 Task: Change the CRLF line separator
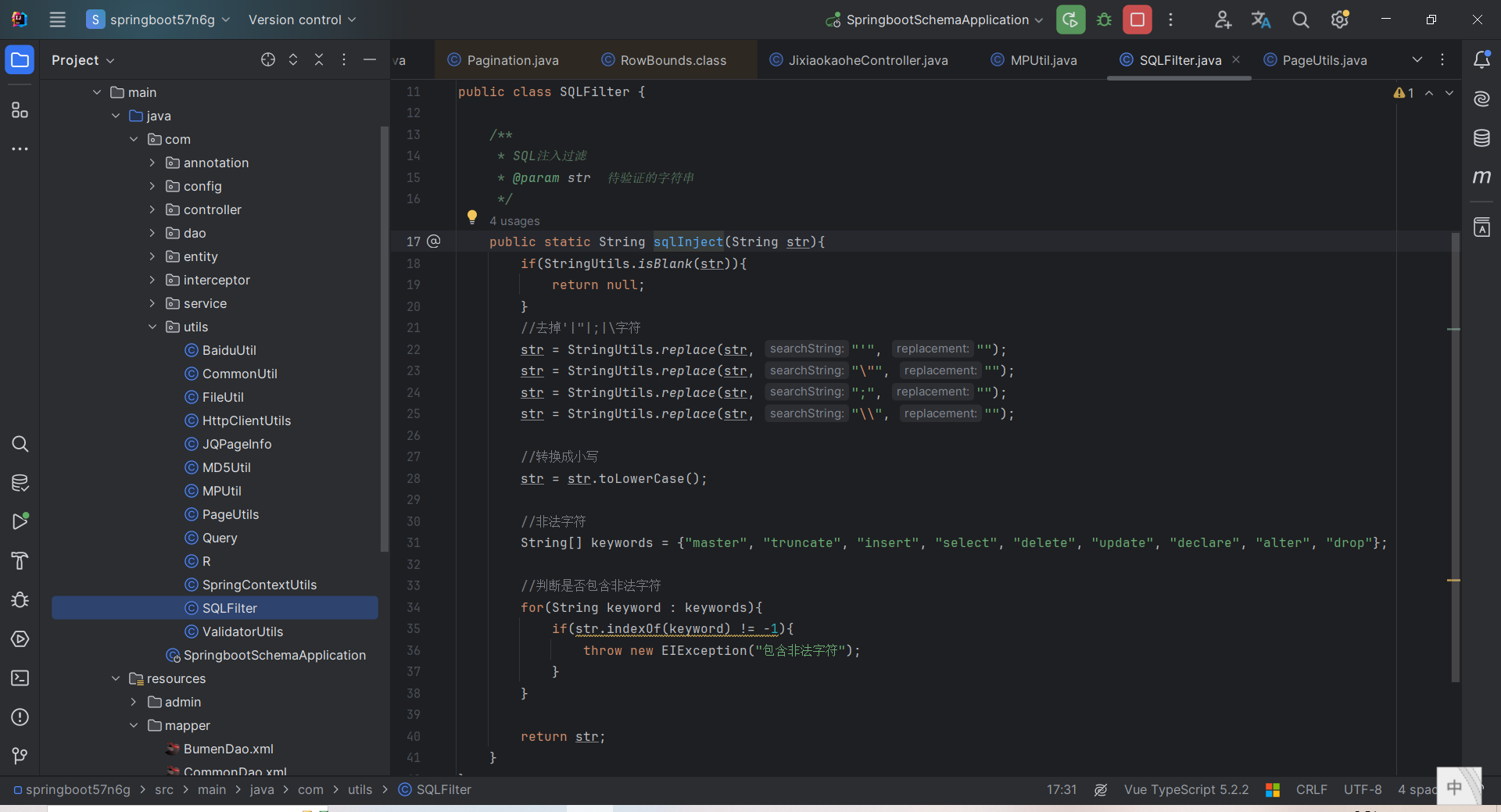point(1311,790)
